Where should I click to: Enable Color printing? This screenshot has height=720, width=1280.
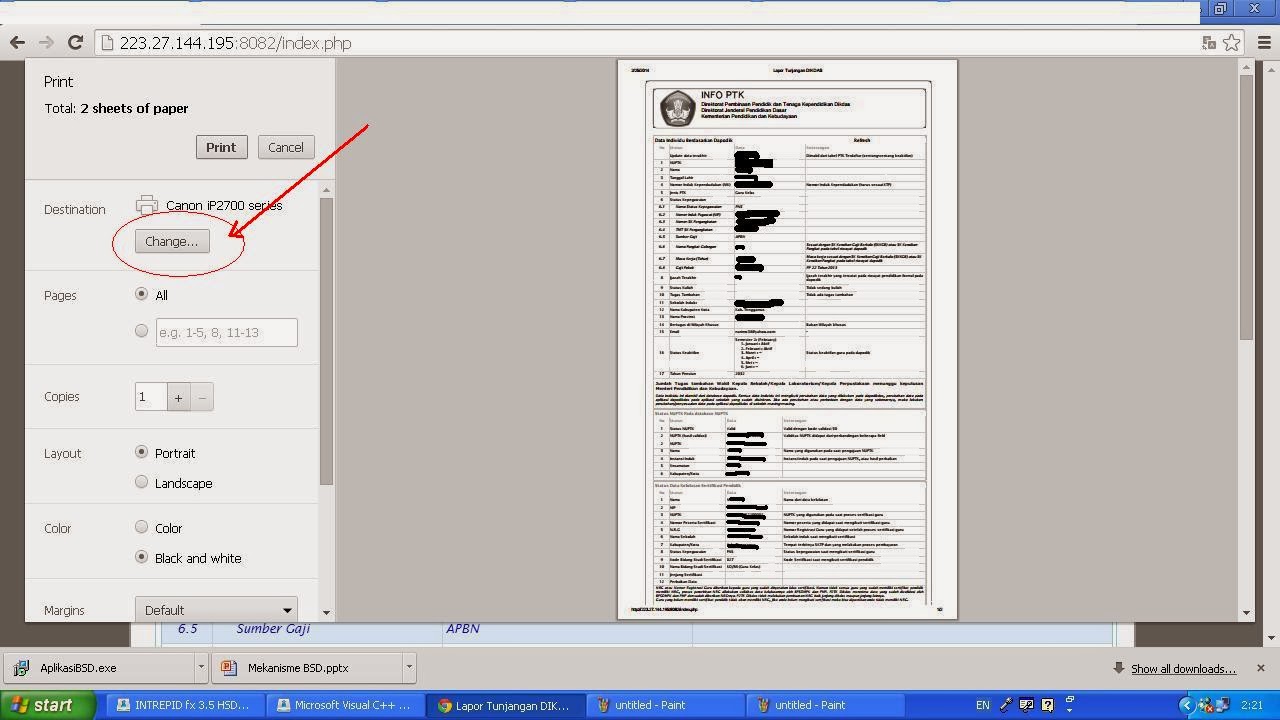pos(141,527)
